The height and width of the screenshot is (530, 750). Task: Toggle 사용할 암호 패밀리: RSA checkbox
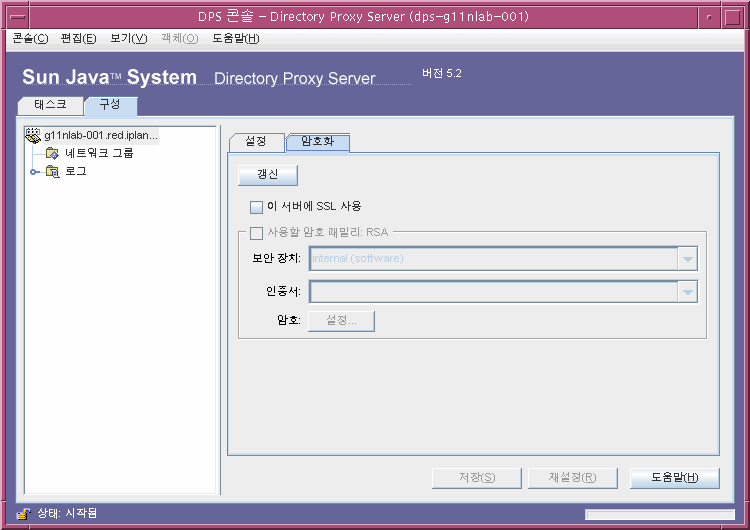256,233
